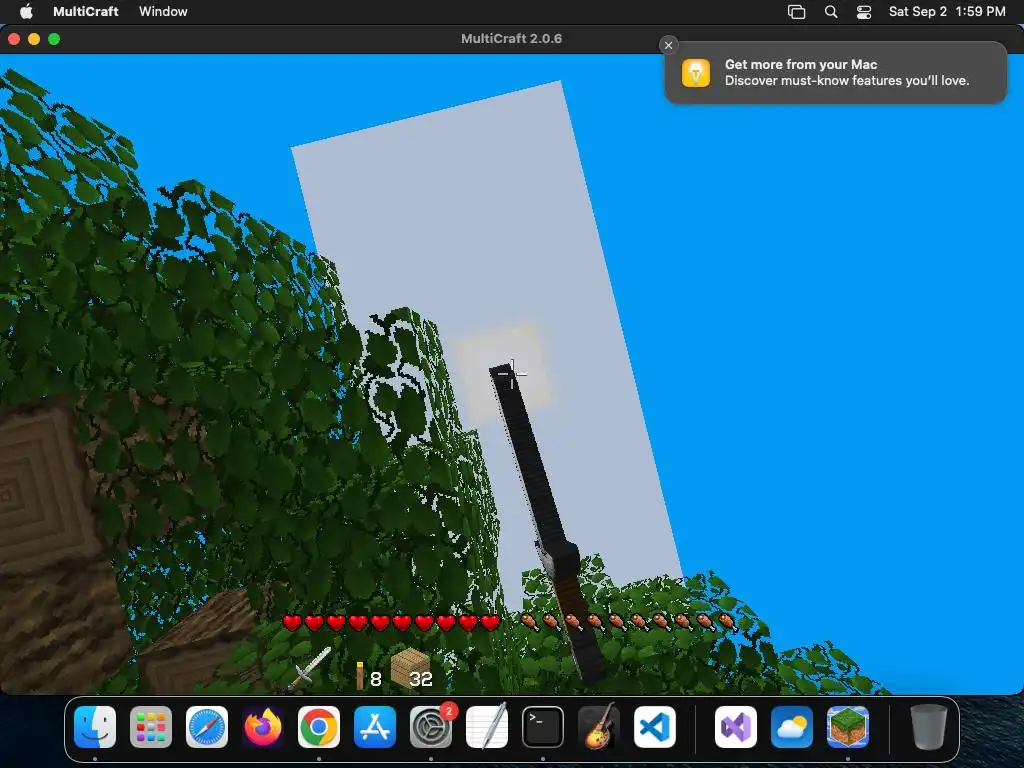
Task: Open Spotlight search in menu bar
Action: (831, 12)
